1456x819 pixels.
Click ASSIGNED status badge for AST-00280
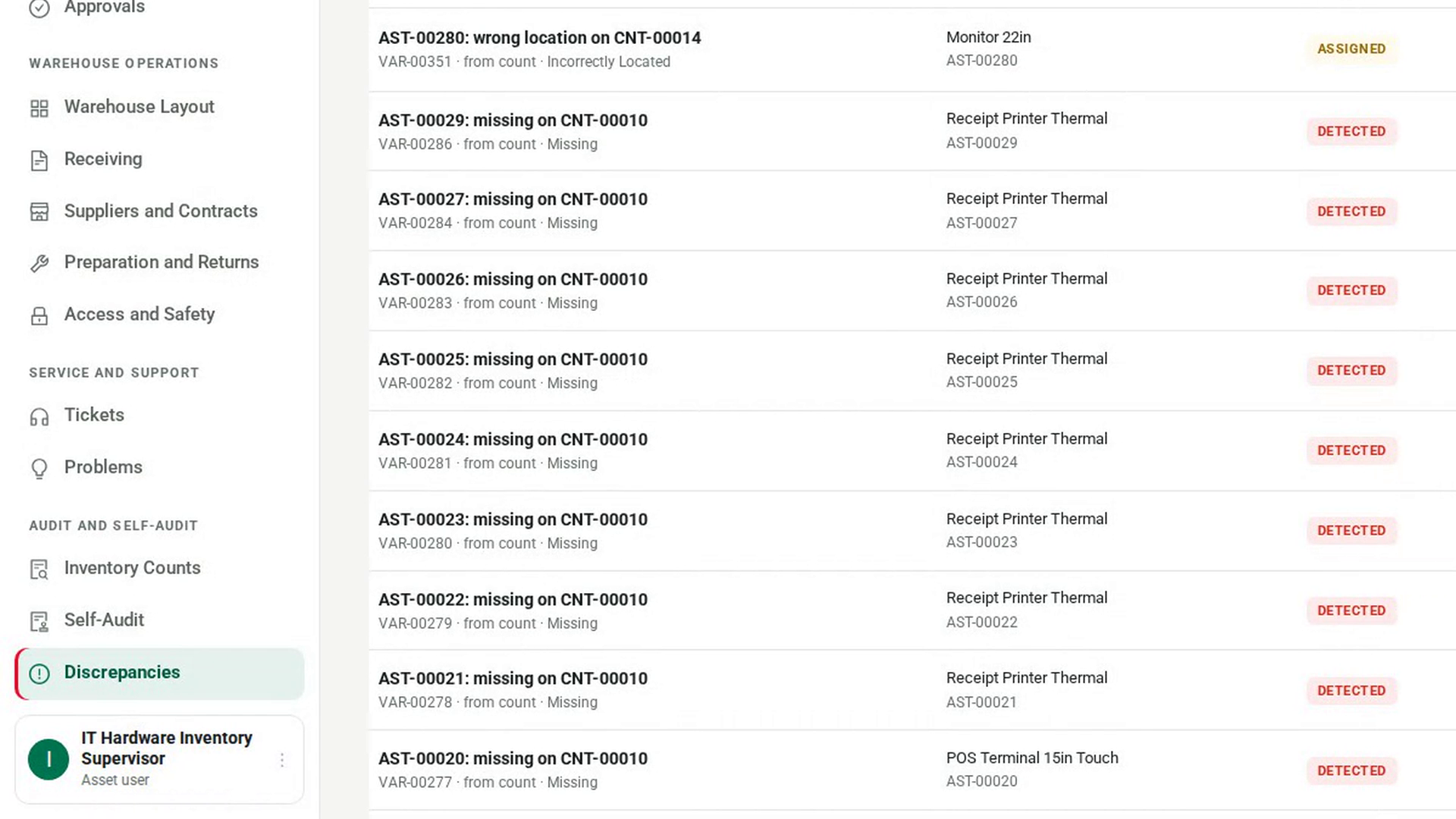[x=1351, y=49]
